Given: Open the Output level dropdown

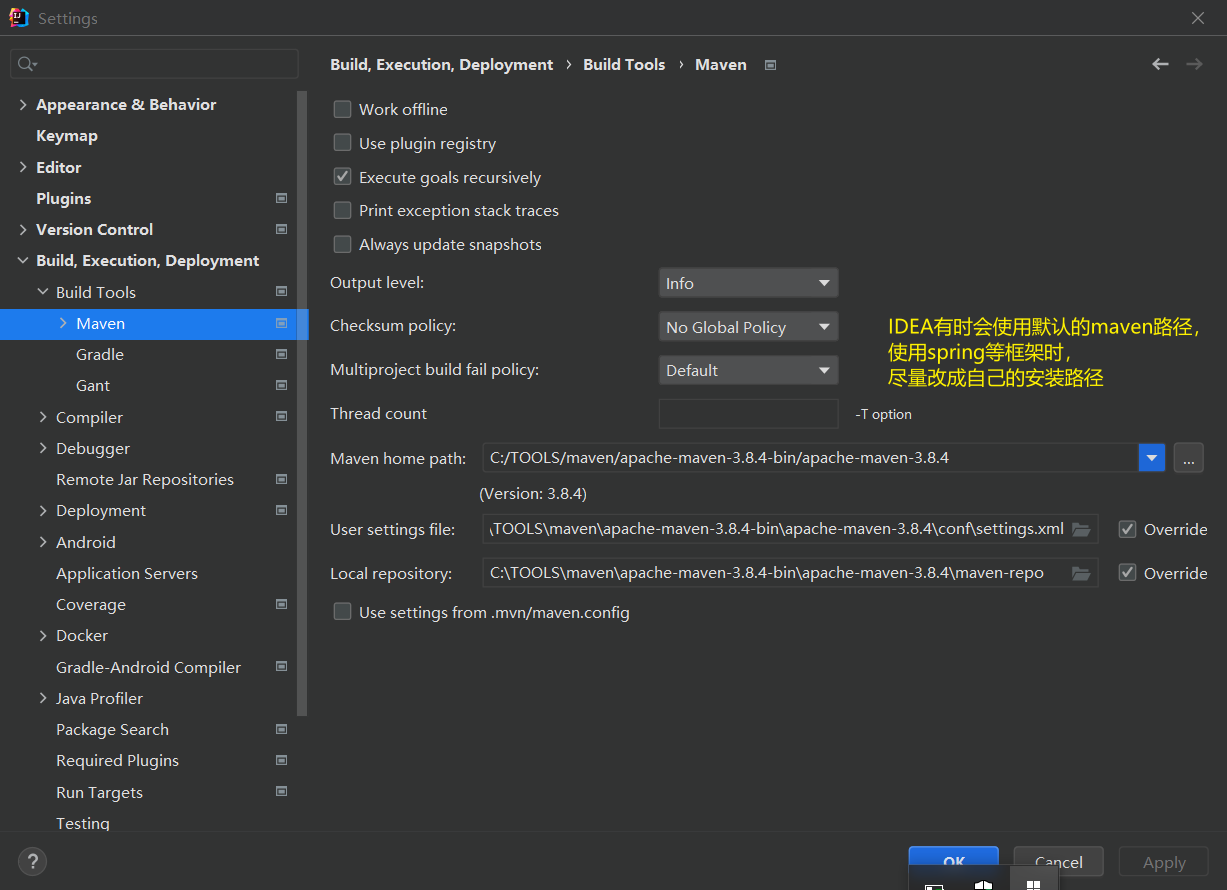Looking at the screenshot, I should click(748, 283).
